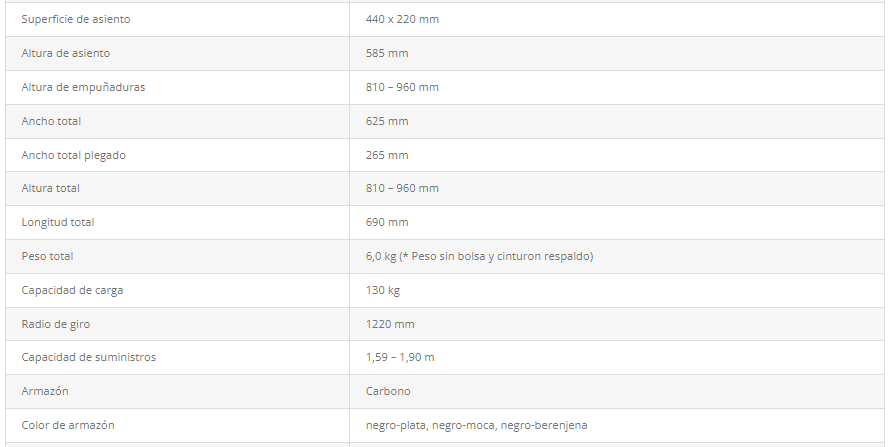Click the "Carbono" frame material value
Screen dimensions: 891x447
coord(388,391)
